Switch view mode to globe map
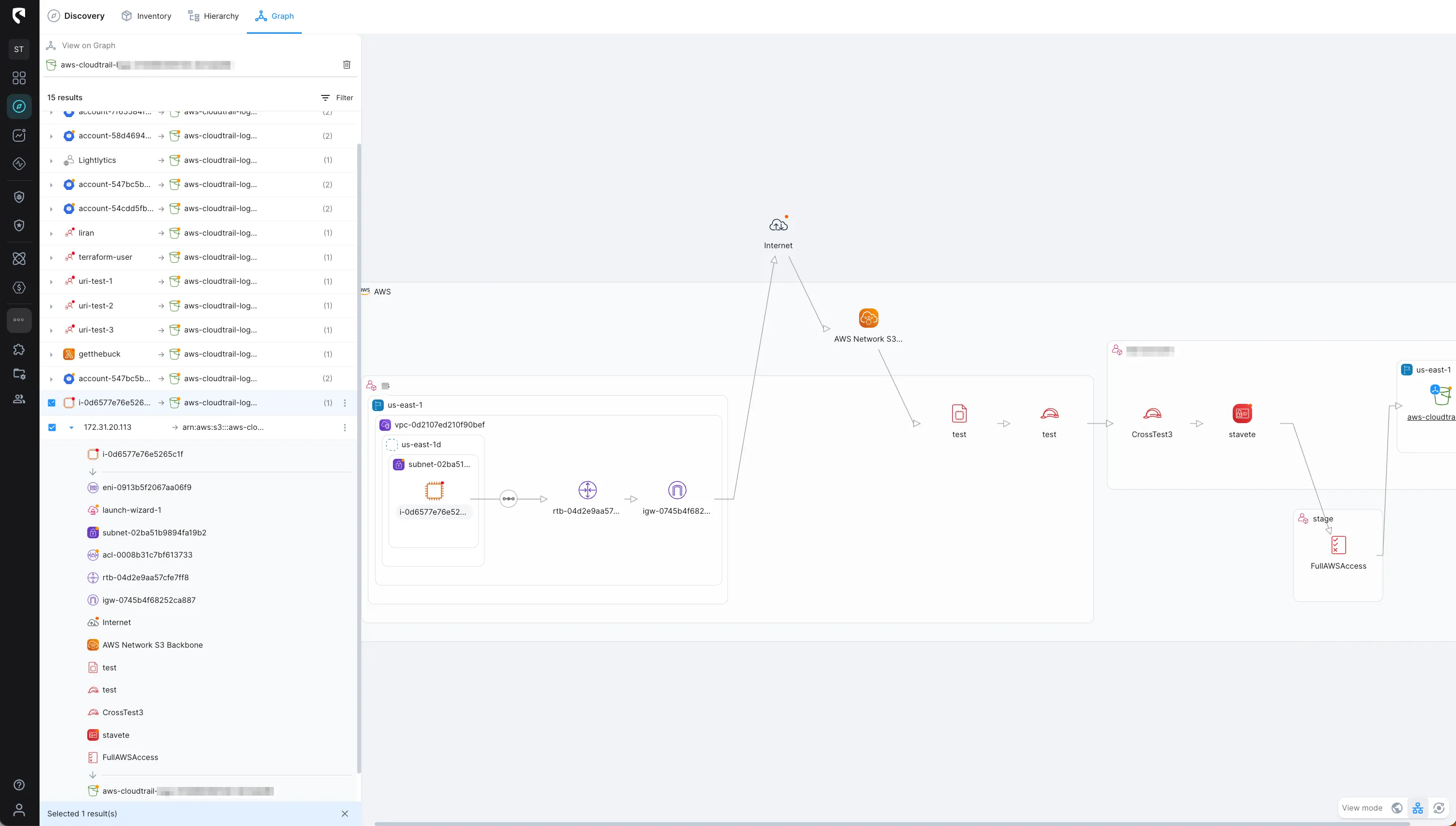 [x=1397, y=808]
